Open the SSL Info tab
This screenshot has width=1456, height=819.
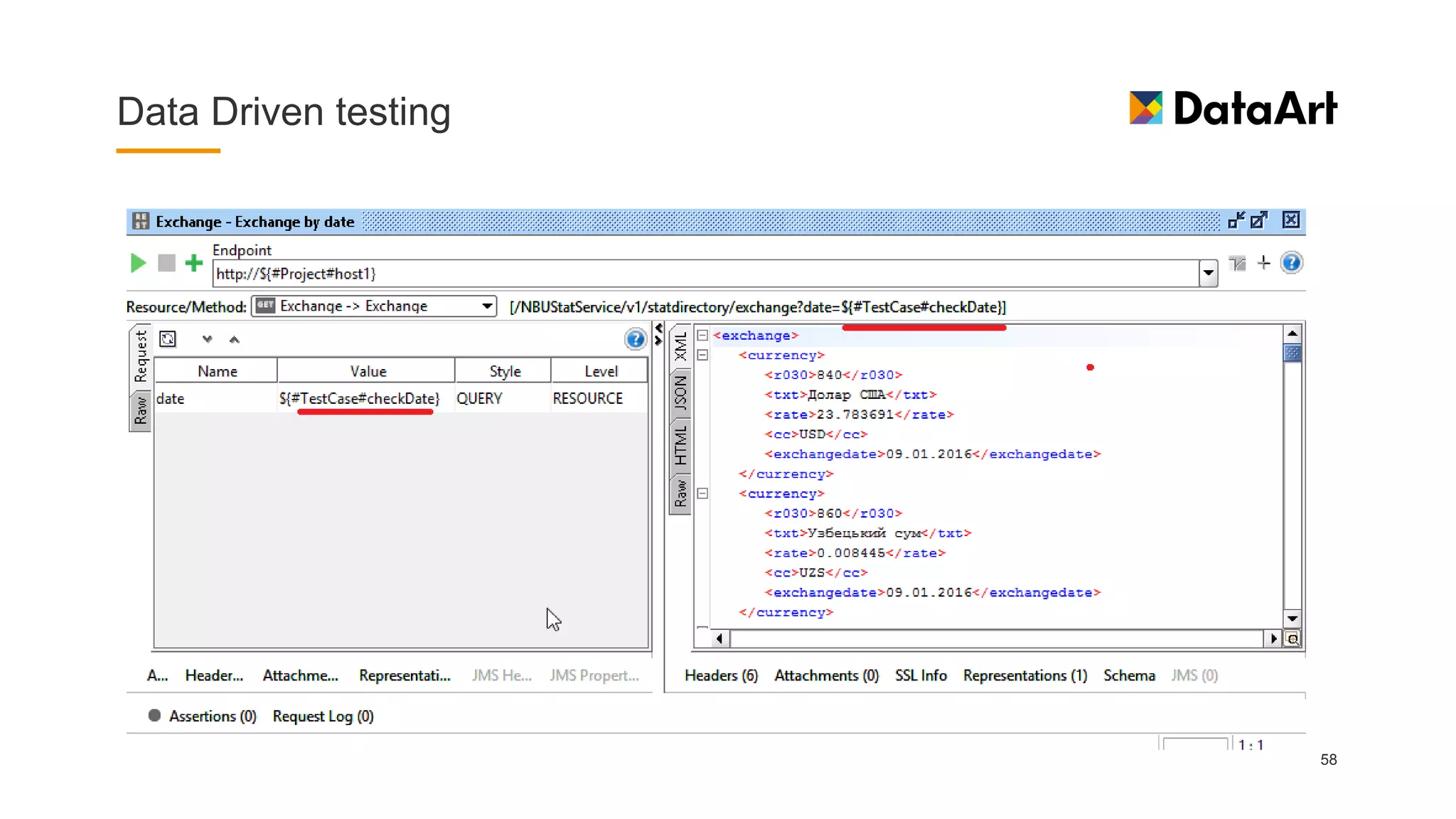click(x=921, y=675)
